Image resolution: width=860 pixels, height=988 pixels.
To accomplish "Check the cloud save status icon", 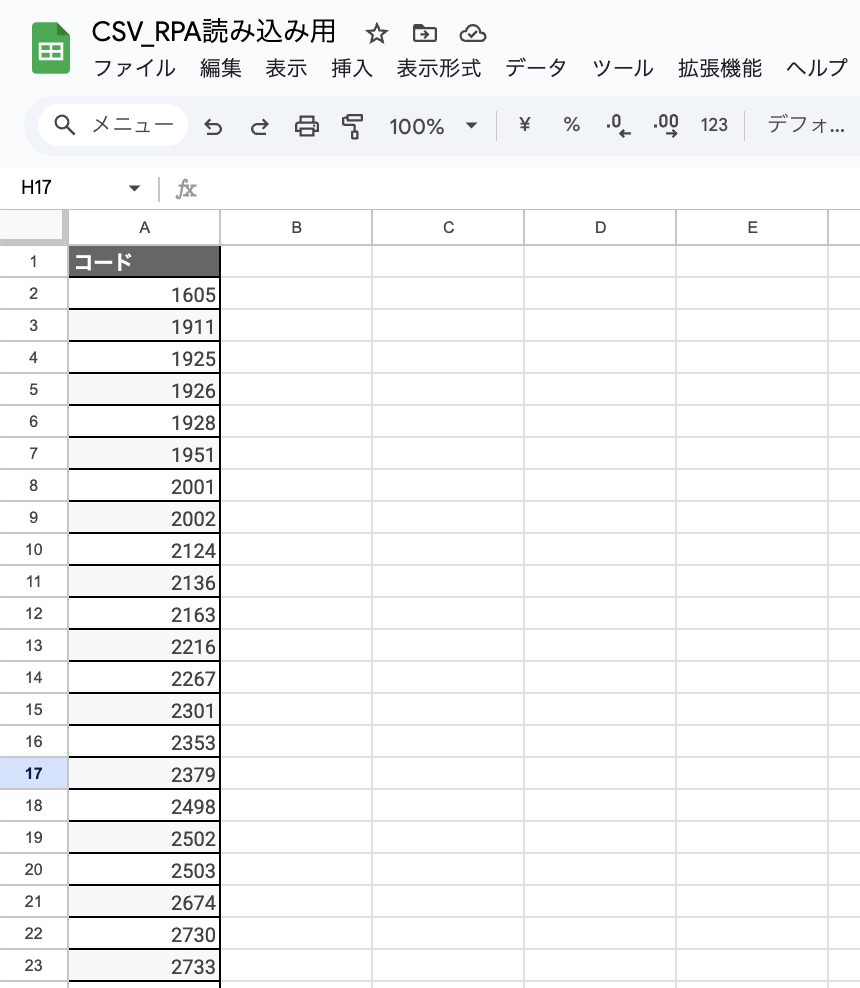I will 472,34.
